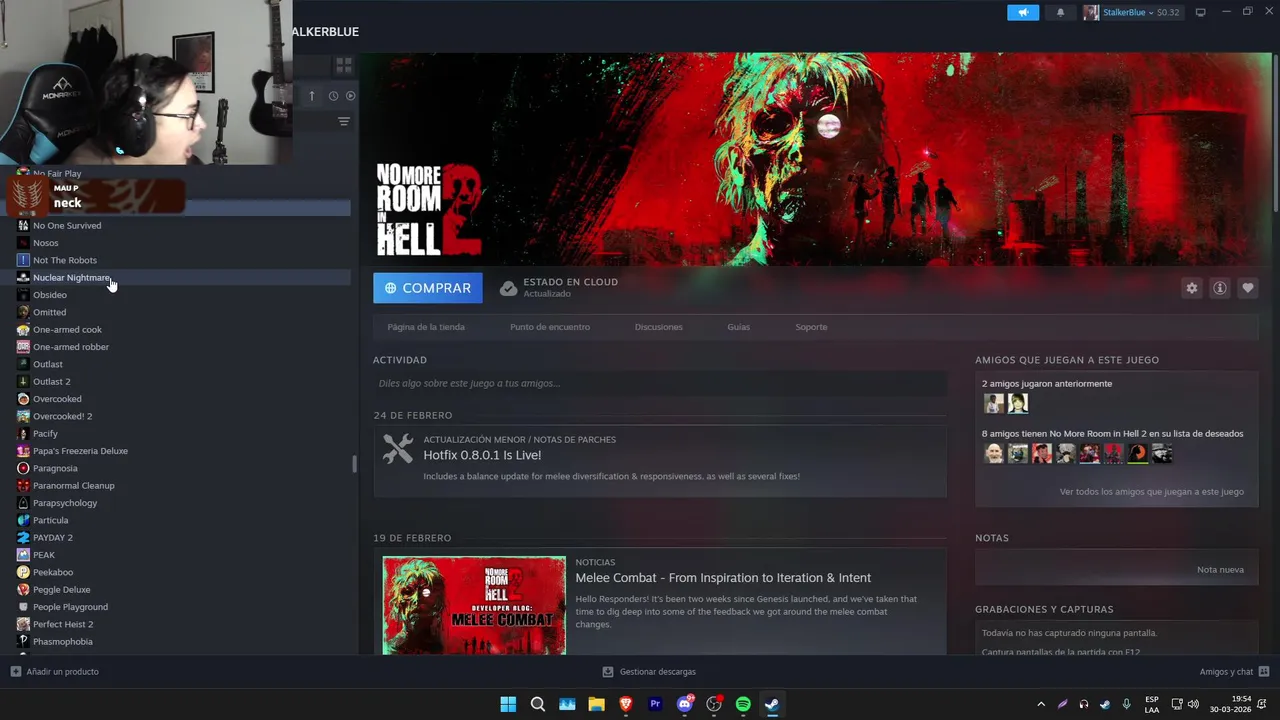
Task: Open the notifications bell
Action: tap(1060, 13)
